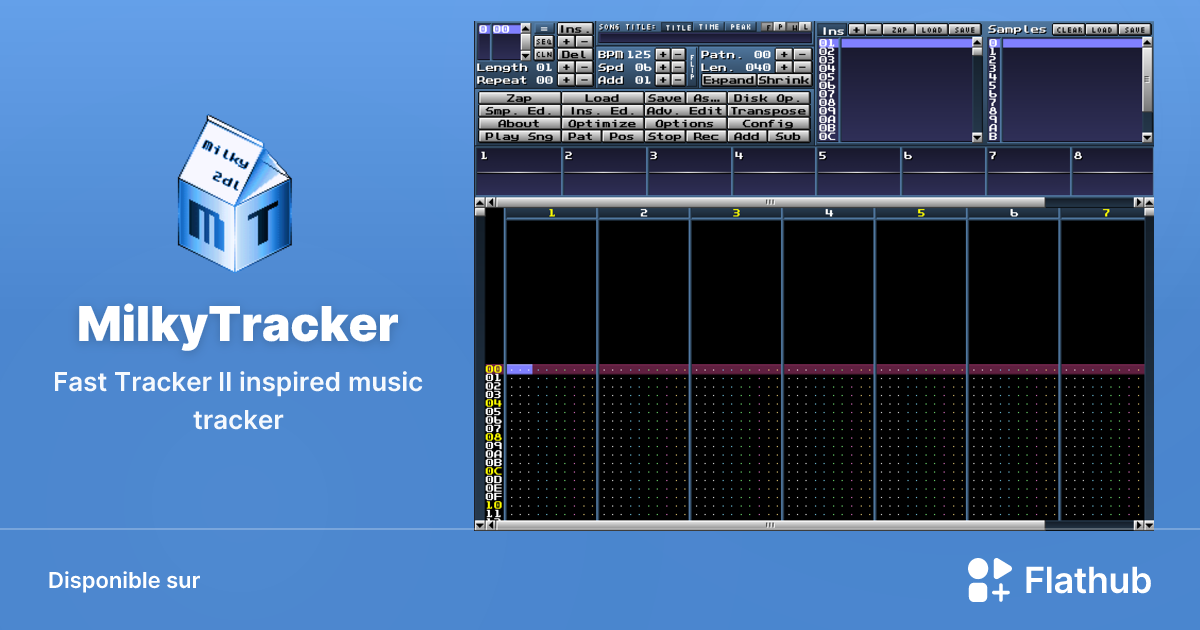Shrink the current pattern with the Shrink button
The height and width of the screenshot is (630, 1200).
click(783, 80)
